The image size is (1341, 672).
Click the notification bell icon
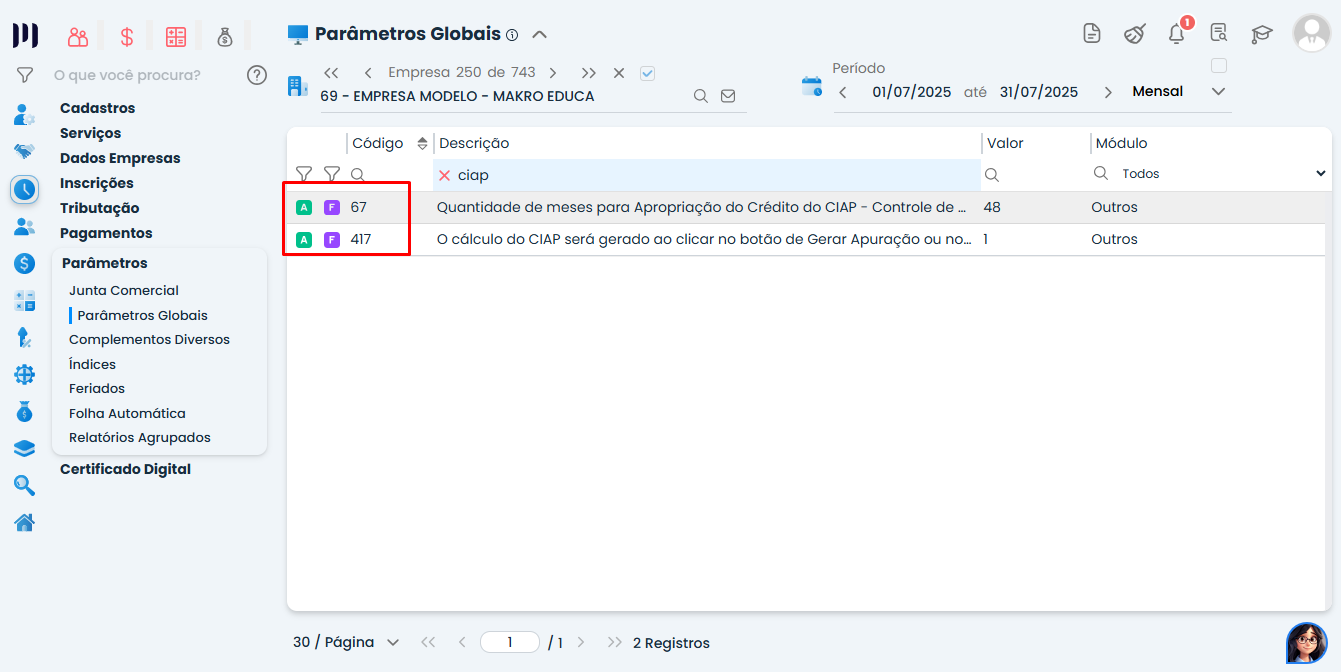point(1177,34)
